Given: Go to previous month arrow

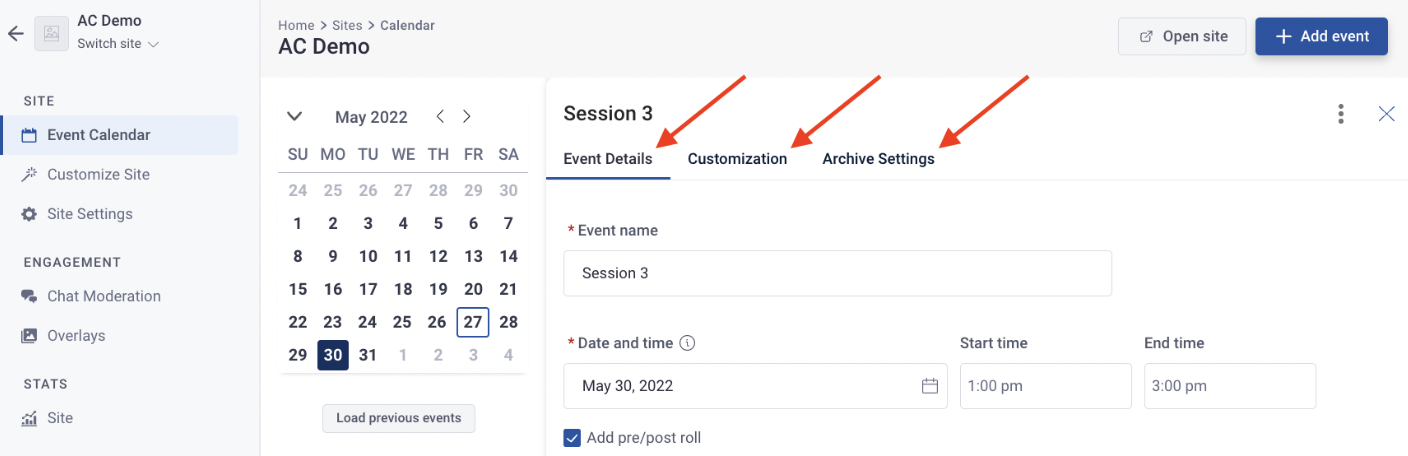Looking at the screenshot, I should coord(440,116).
